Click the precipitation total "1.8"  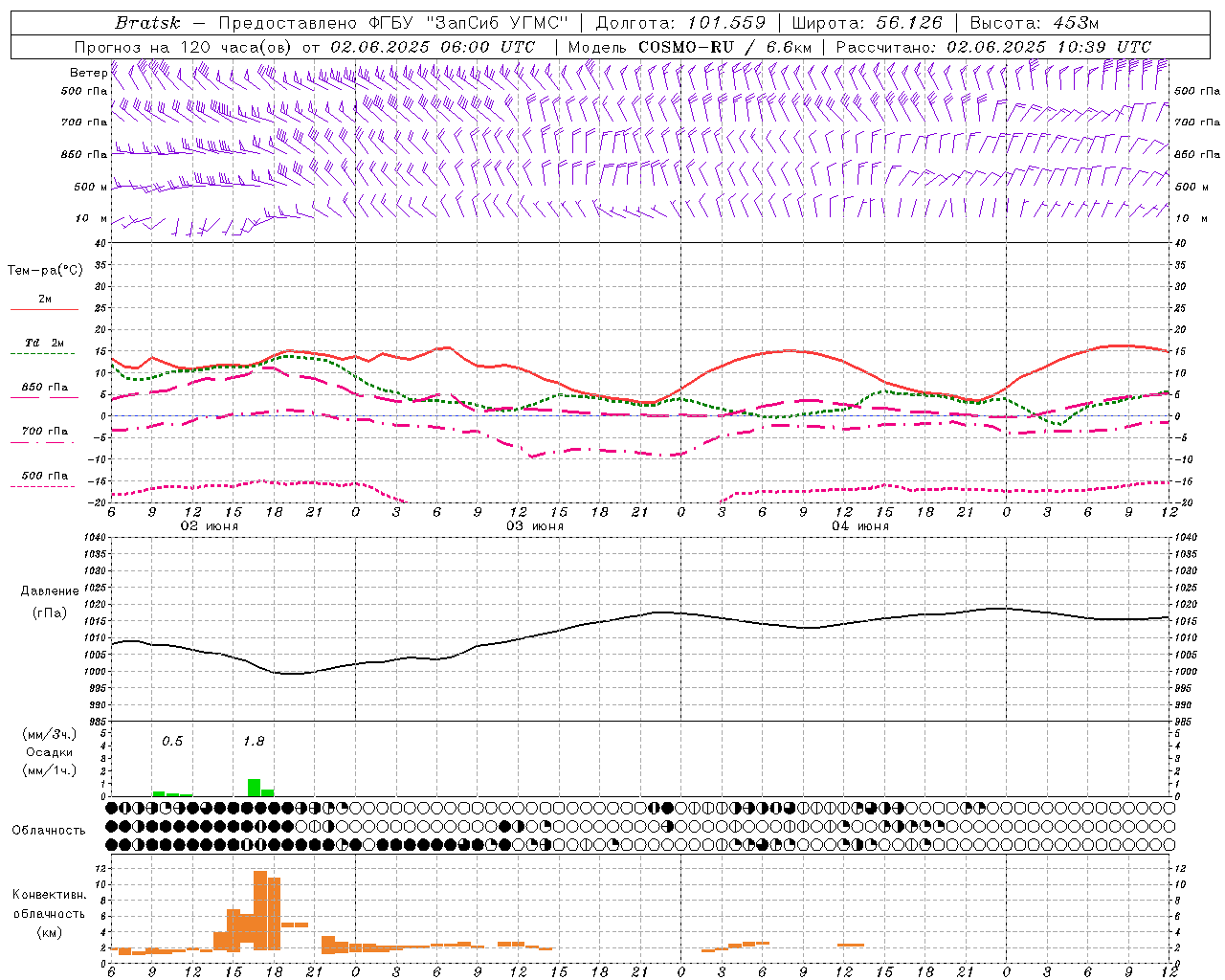254,741
